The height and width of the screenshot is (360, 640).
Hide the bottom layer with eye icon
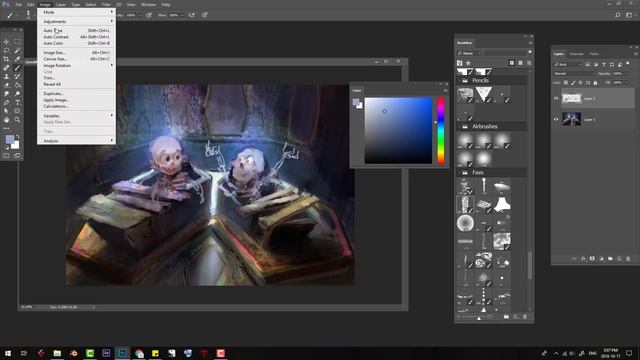(556, 119)
